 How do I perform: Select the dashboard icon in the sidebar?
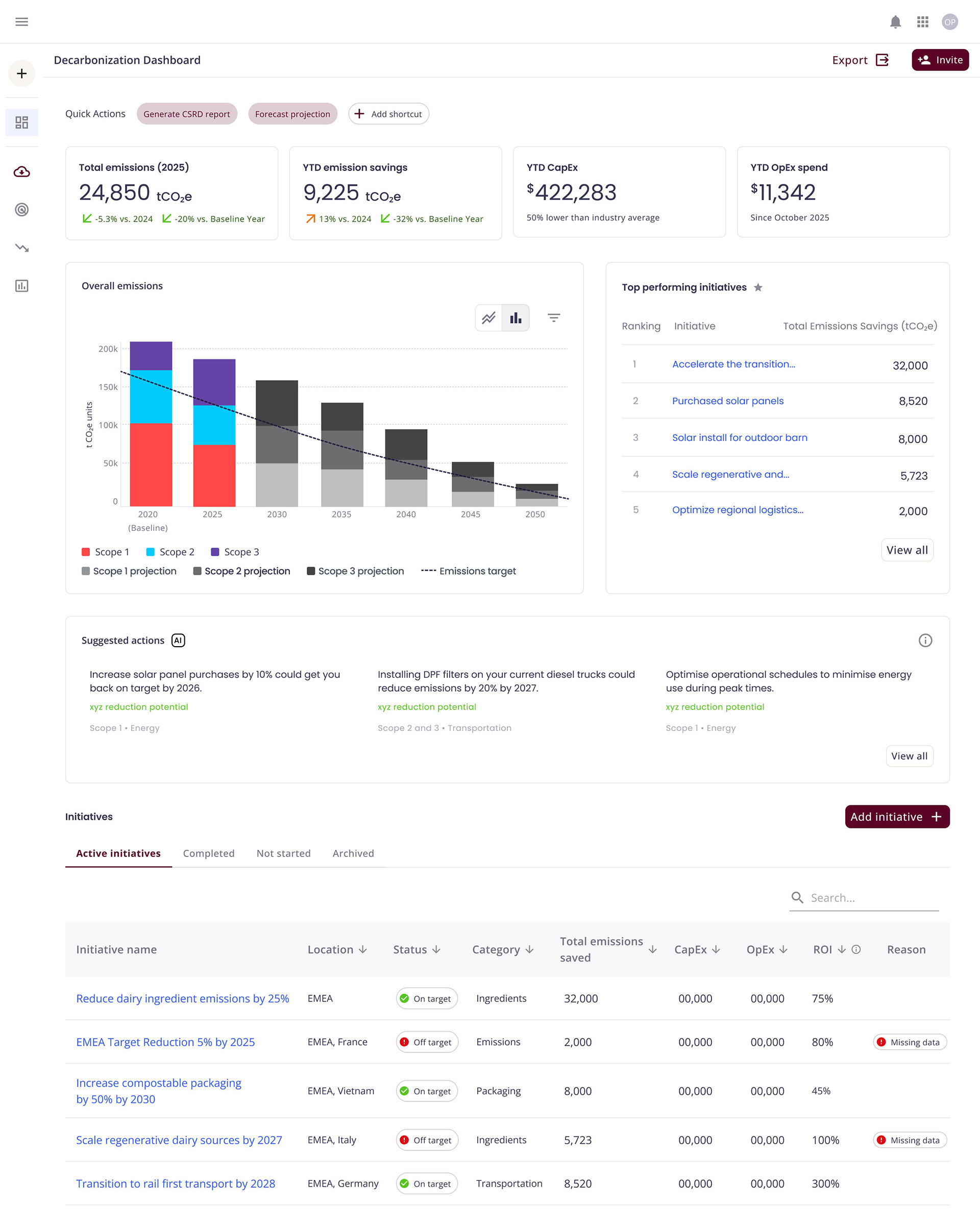pyautogui.click(x=21, y=122)
